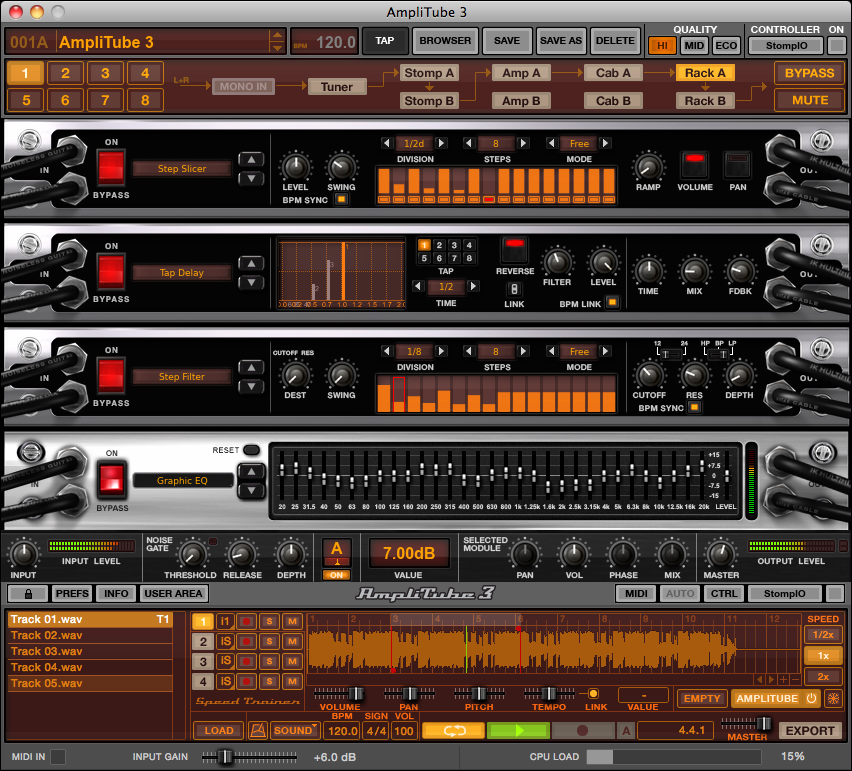Toggle the Graphic EQ ON/BYPASS switch
Screen dimensions: 852x771
point(111,479)
